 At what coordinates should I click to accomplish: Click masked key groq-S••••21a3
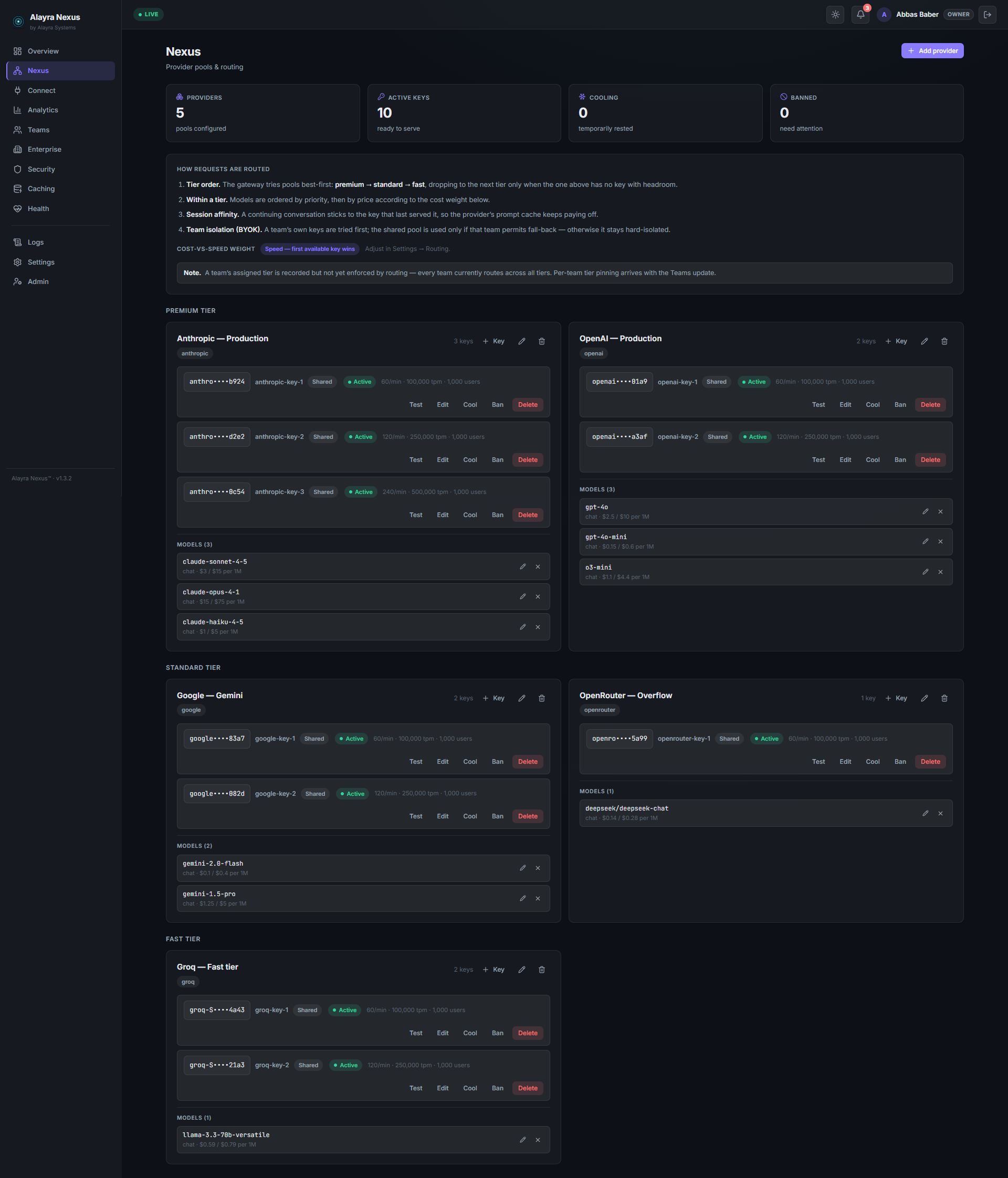[217, 1065]
